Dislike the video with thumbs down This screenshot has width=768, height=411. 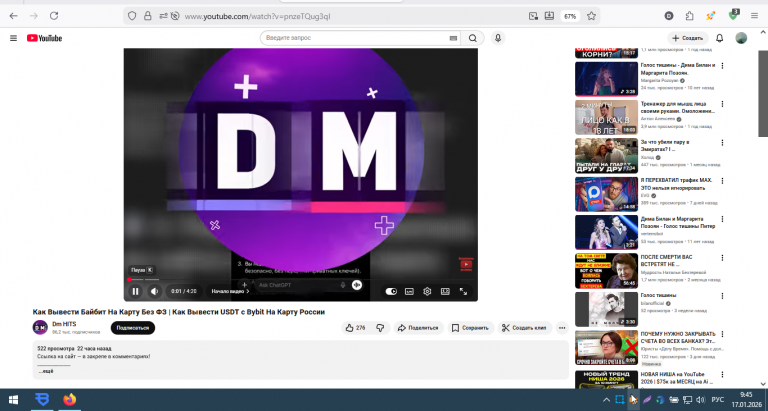[380, 328]
